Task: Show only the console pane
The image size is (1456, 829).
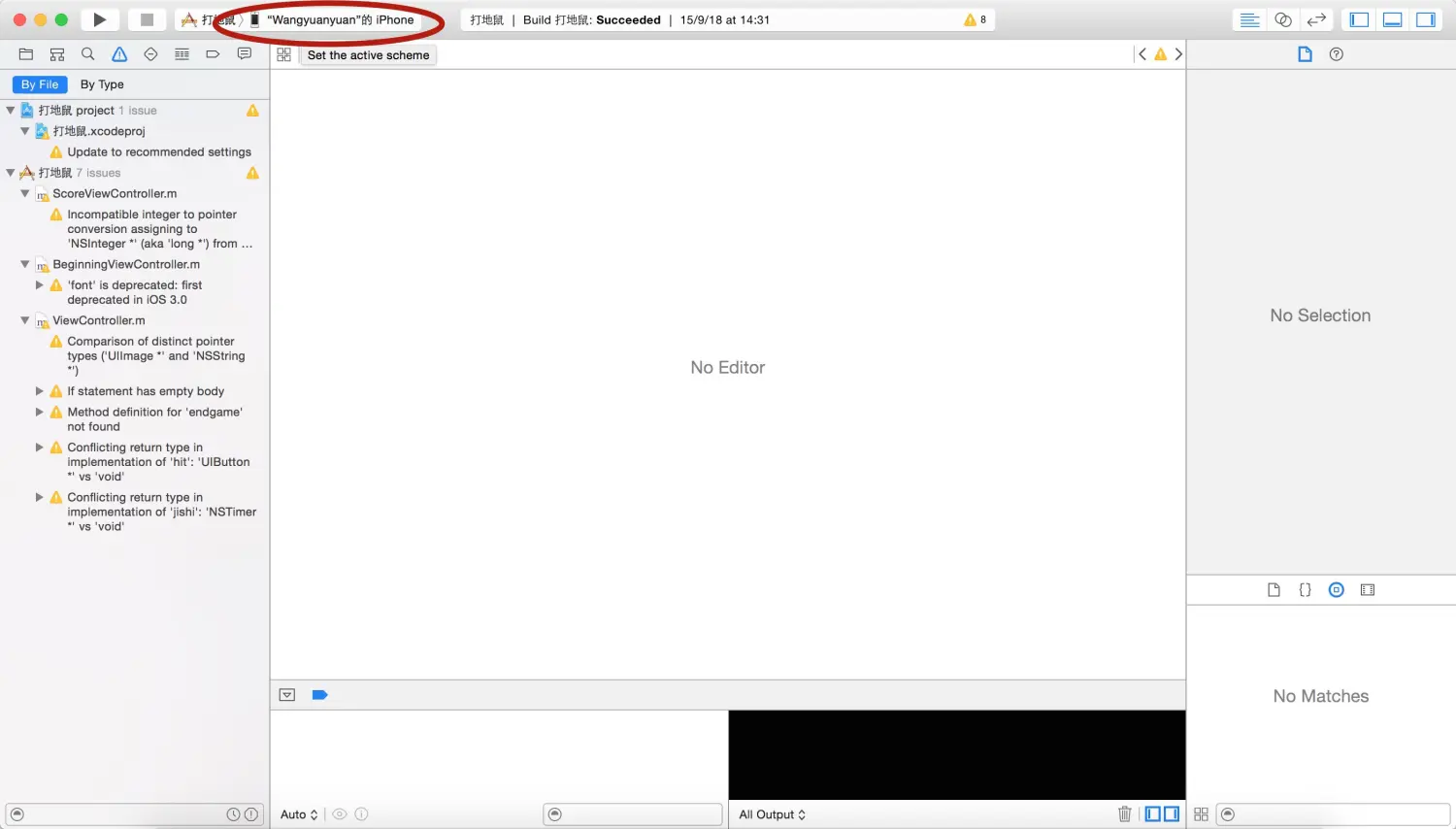Action: (1172, 814)
